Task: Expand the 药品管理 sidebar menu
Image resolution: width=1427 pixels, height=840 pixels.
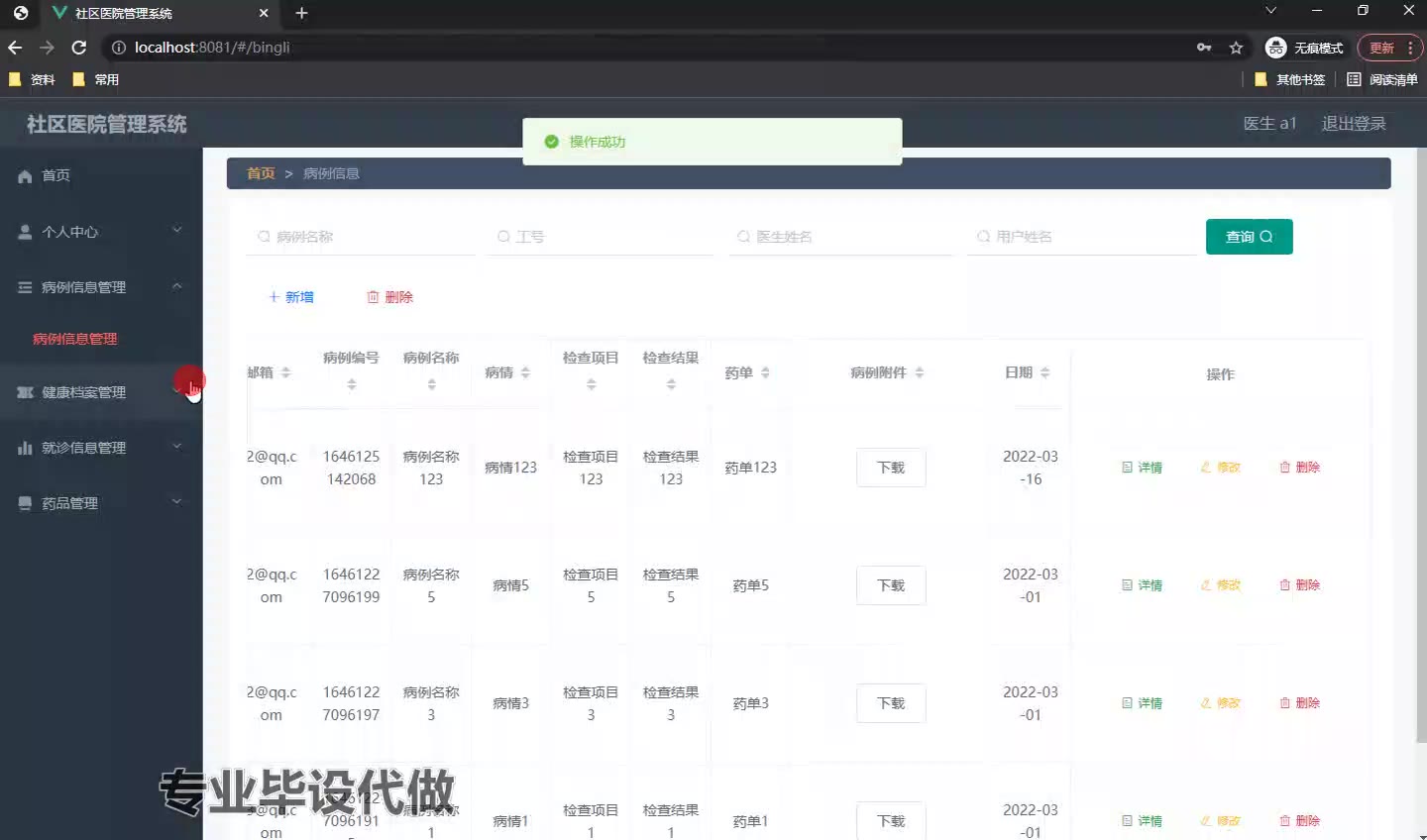Action: tap(177, 502)
